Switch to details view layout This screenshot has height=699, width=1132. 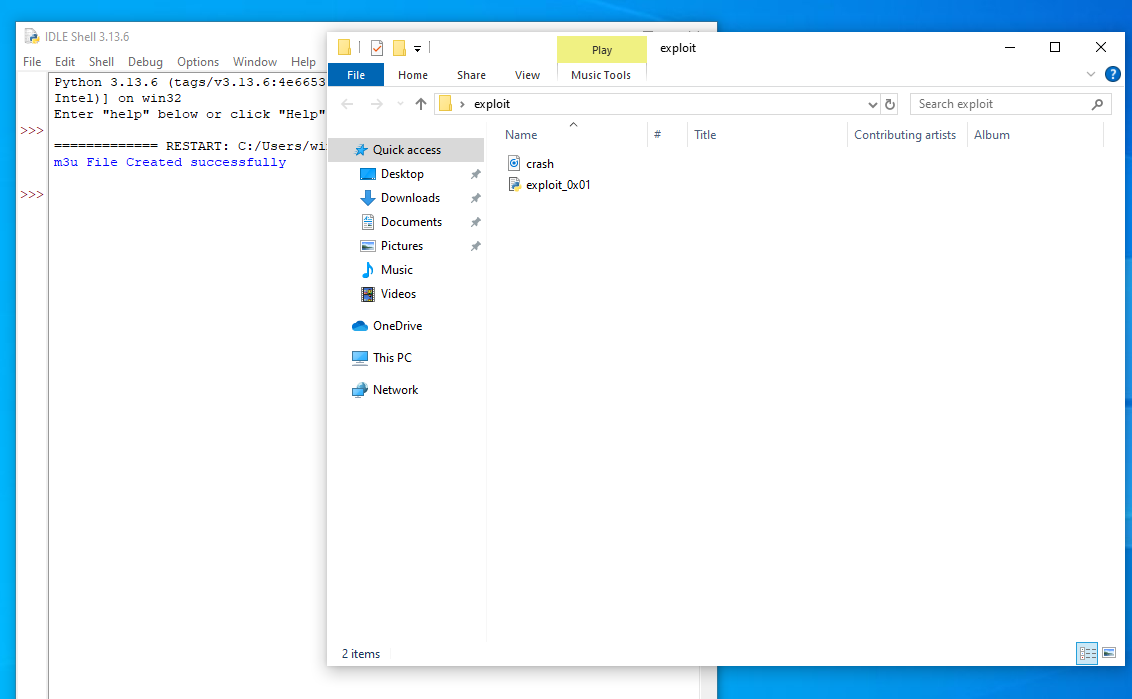click(x=1087, y=654)
